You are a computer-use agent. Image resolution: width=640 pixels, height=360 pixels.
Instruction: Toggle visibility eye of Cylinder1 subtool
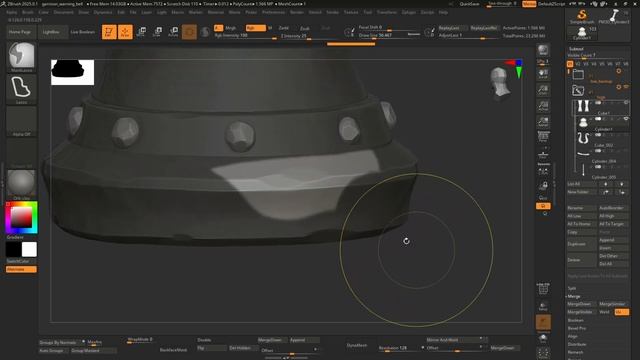626,119
